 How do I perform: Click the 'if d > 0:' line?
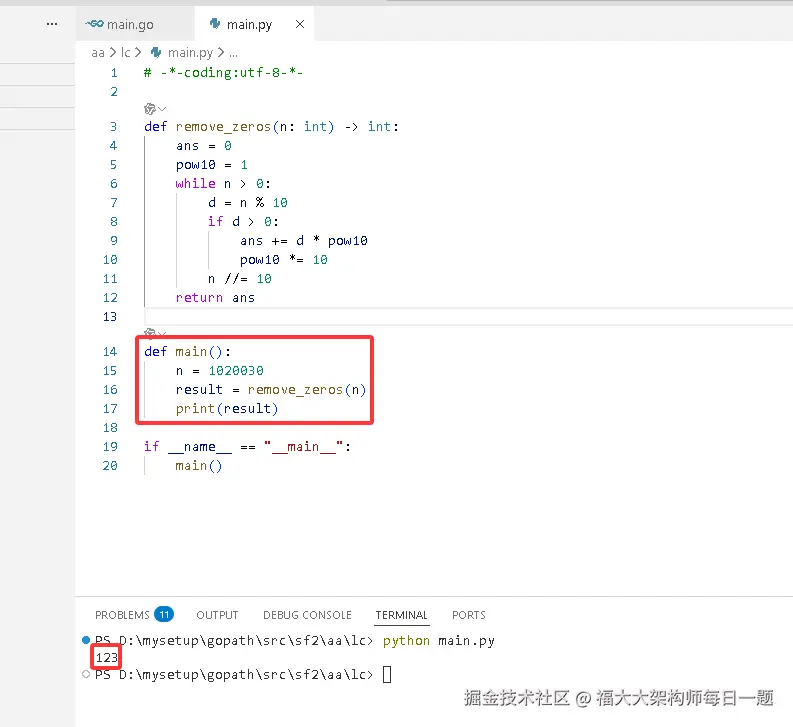[x=243, y=222]
